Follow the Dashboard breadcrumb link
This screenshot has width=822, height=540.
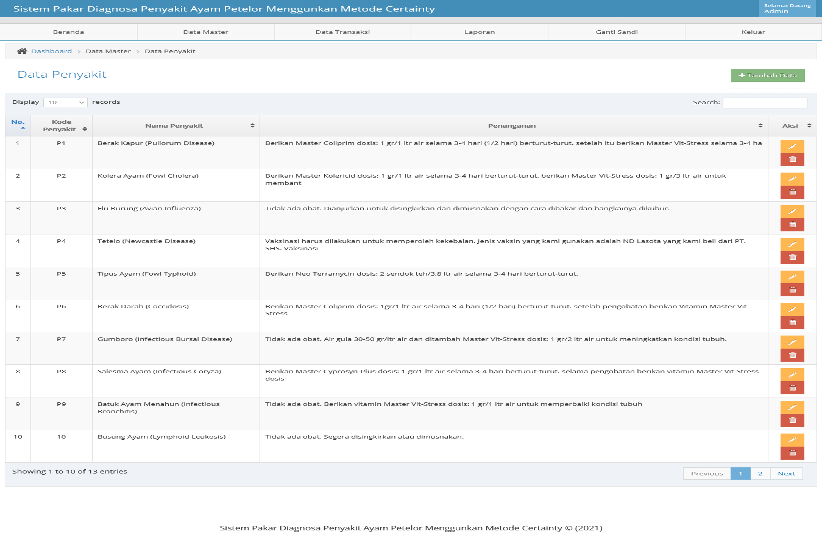pyautogui.click(x=51, y=51)
